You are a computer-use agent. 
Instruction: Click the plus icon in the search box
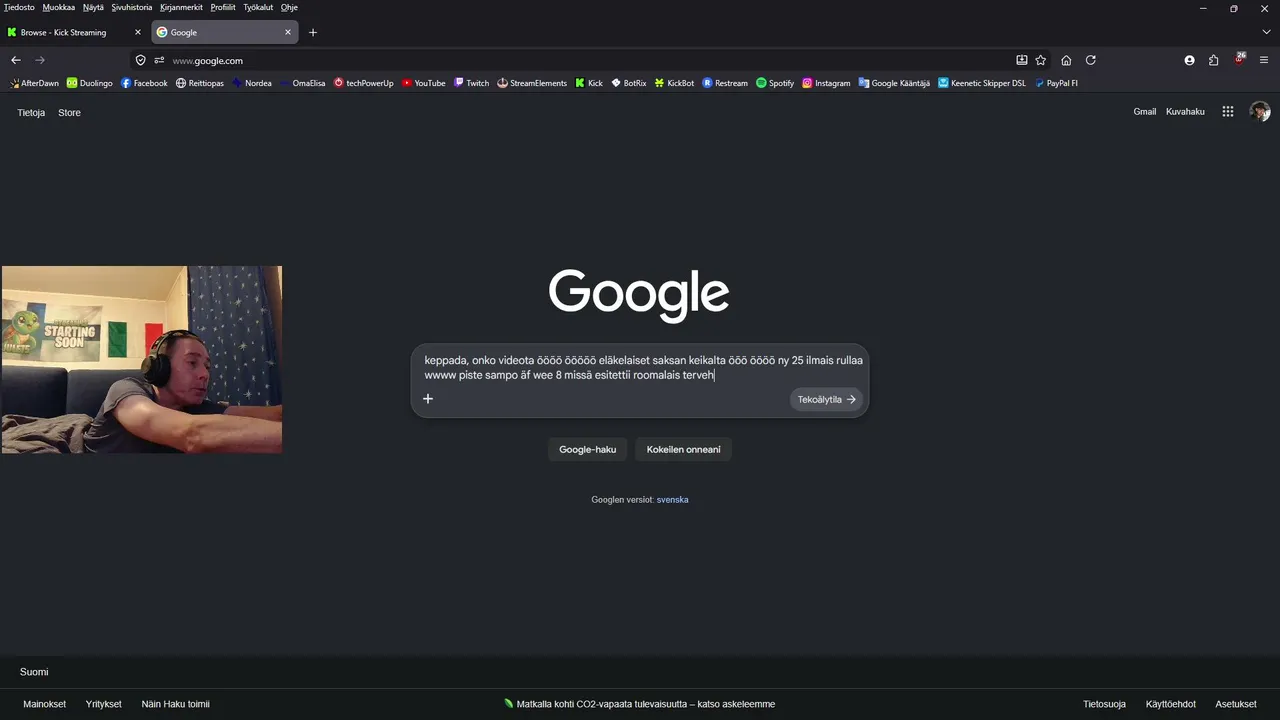[x=428, y=399]
